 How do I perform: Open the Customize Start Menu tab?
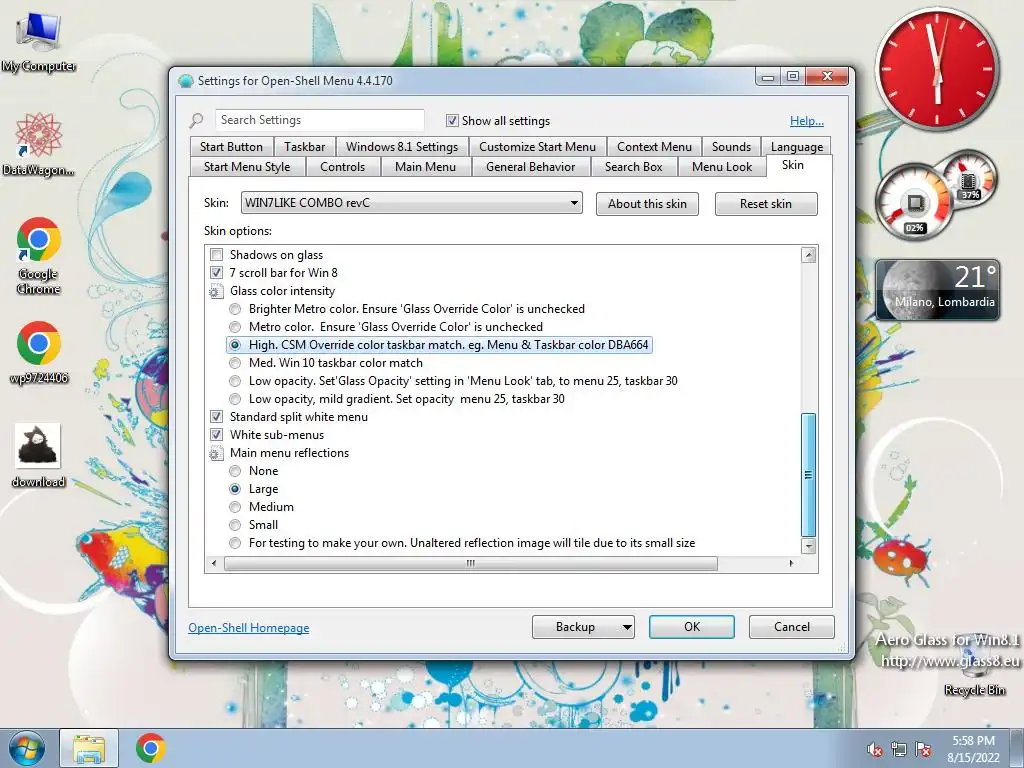click(537, 147)
